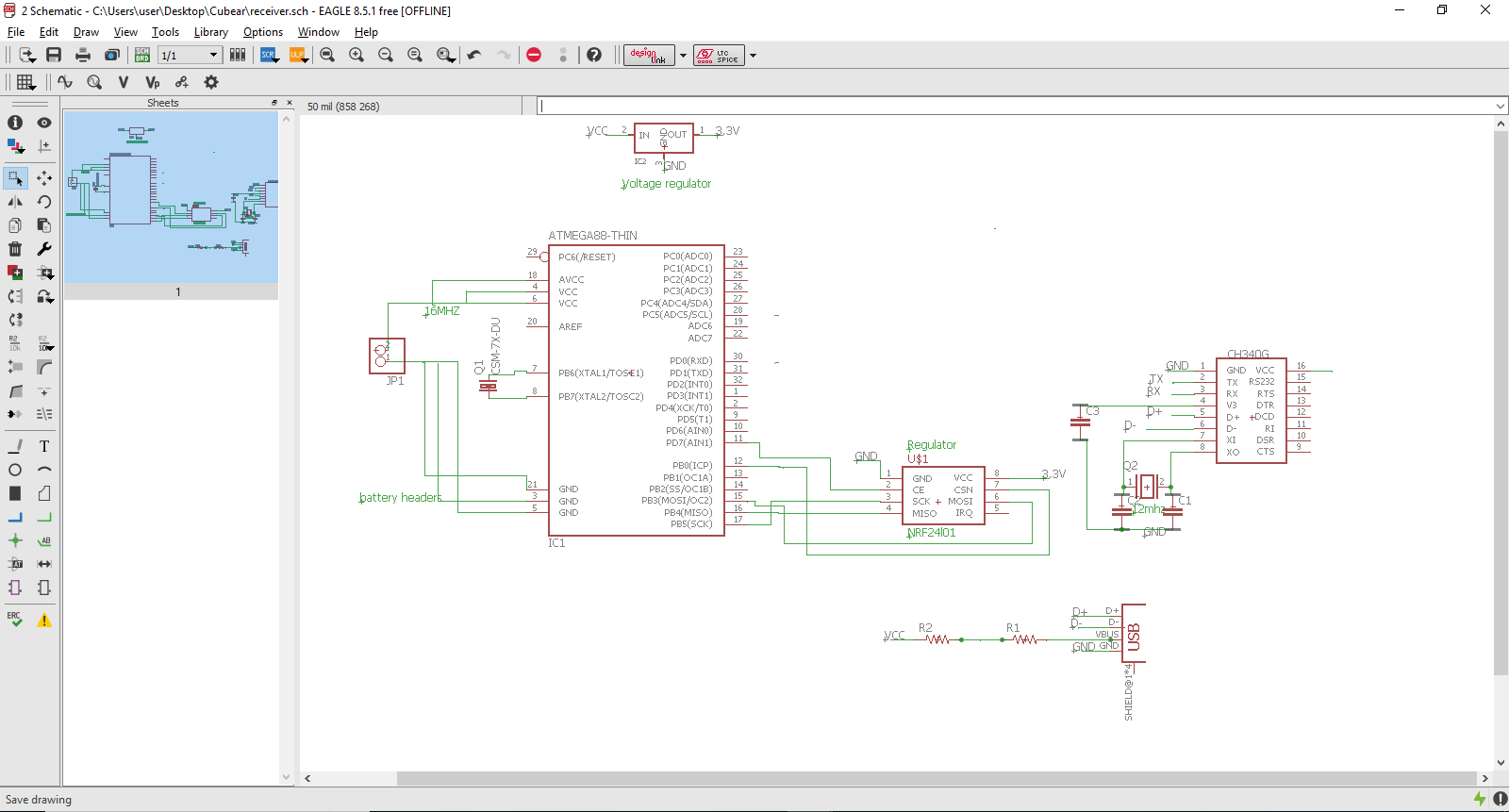Select the Text tool

tap(44, 446)
